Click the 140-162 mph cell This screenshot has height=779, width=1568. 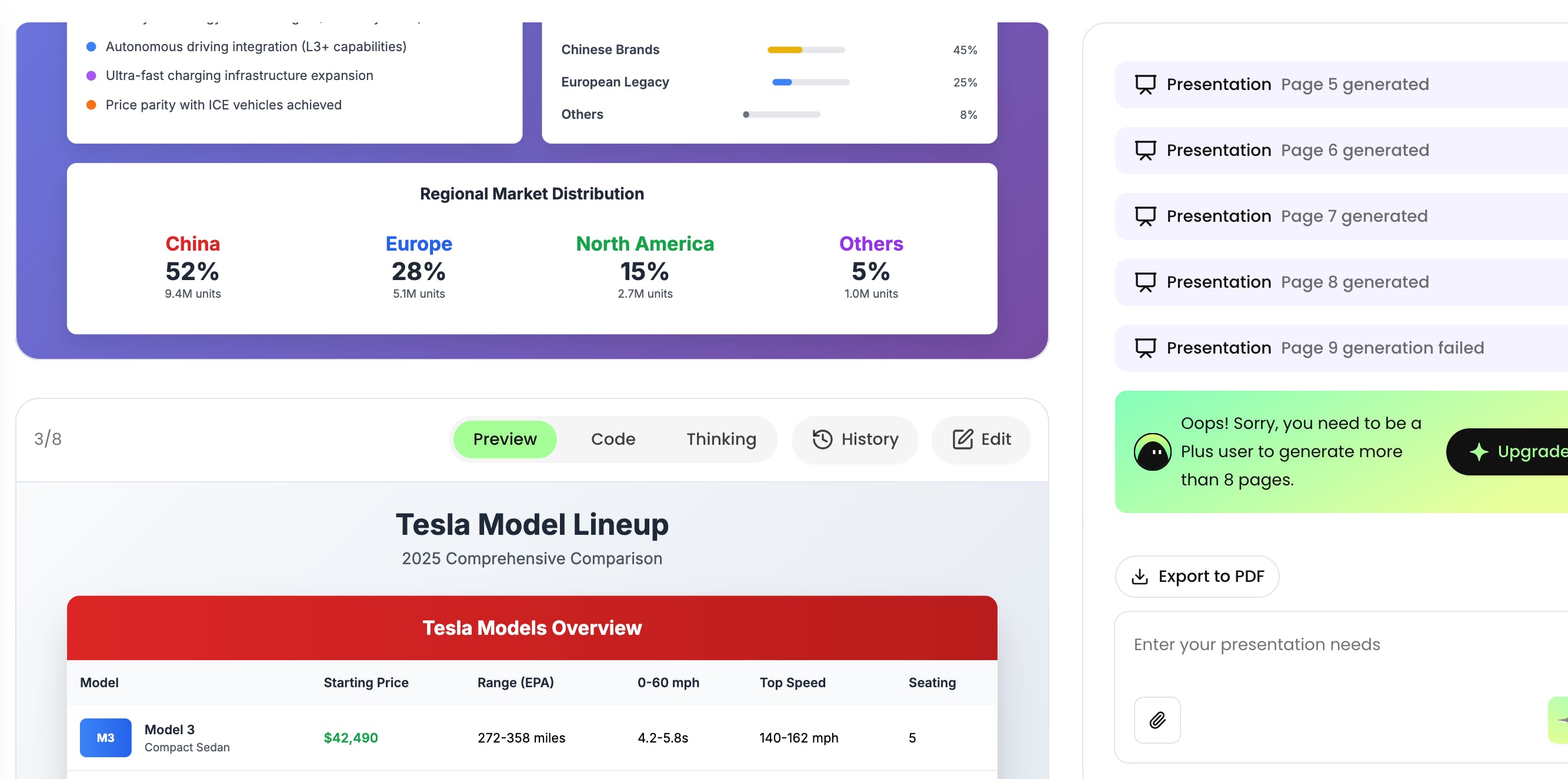pos(799,738)
